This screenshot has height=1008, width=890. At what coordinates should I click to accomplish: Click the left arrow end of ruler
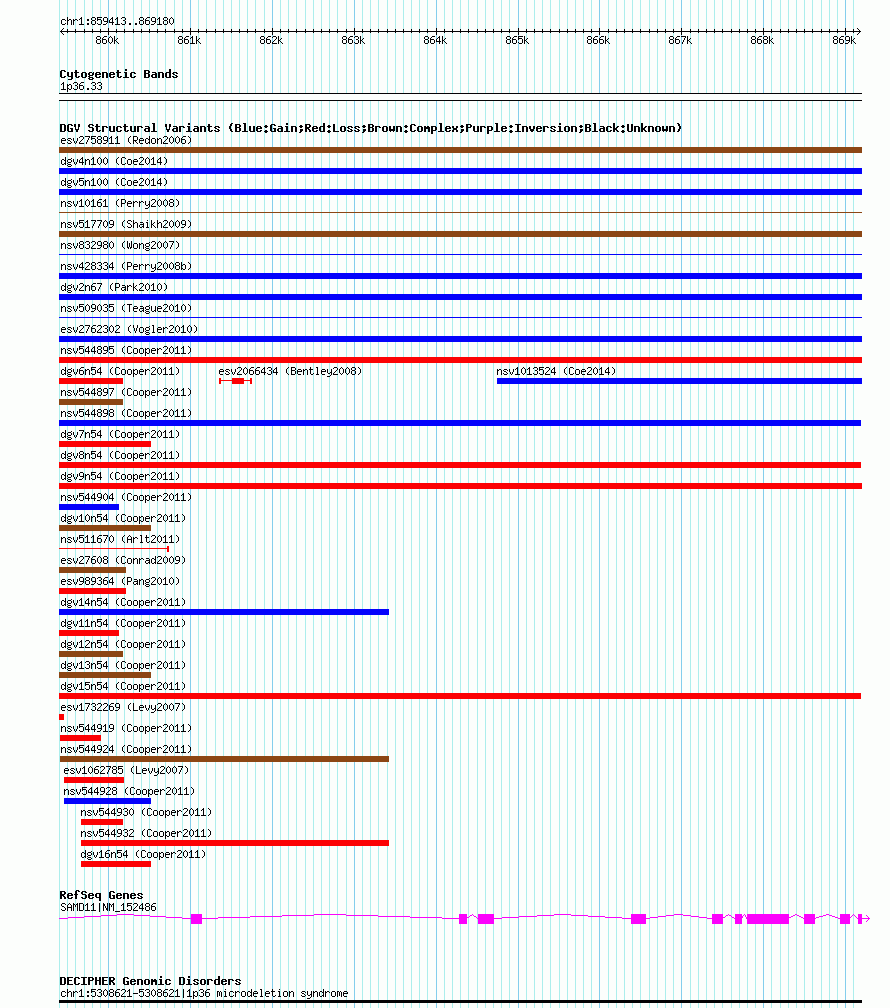(63, 31)
